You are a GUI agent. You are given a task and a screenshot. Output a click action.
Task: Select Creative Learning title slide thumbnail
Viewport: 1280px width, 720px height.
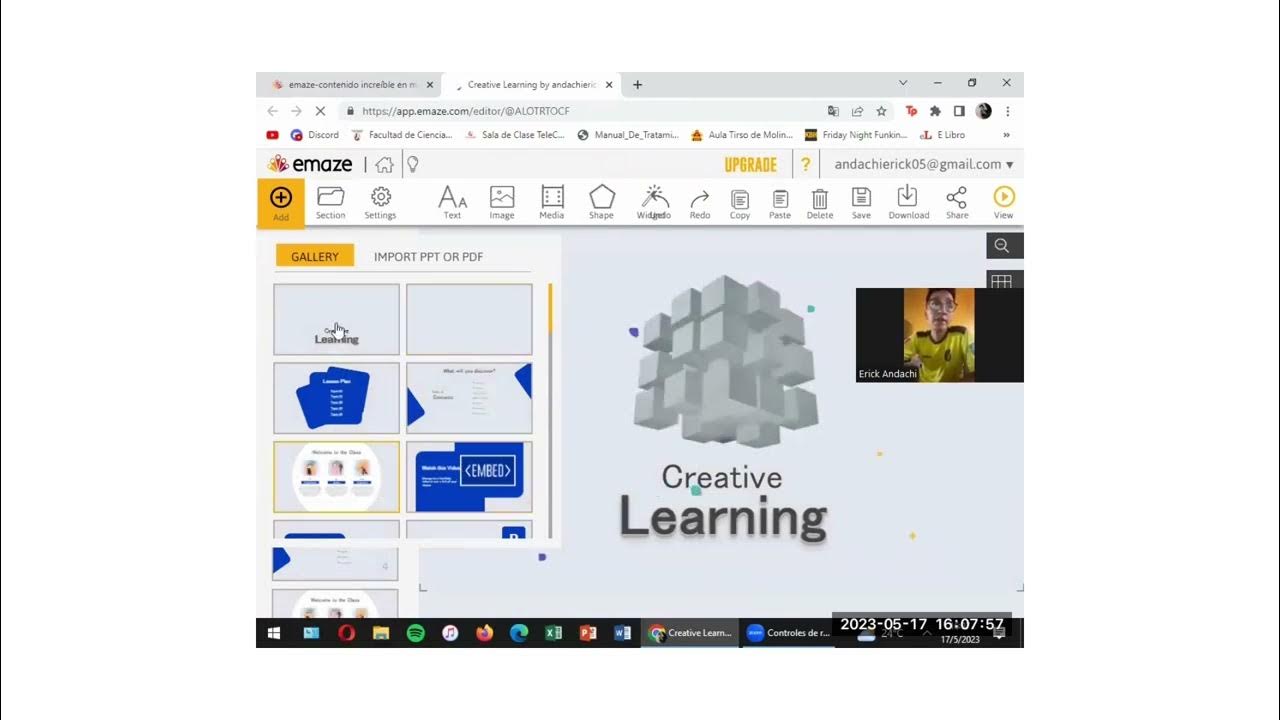[337, 319]
